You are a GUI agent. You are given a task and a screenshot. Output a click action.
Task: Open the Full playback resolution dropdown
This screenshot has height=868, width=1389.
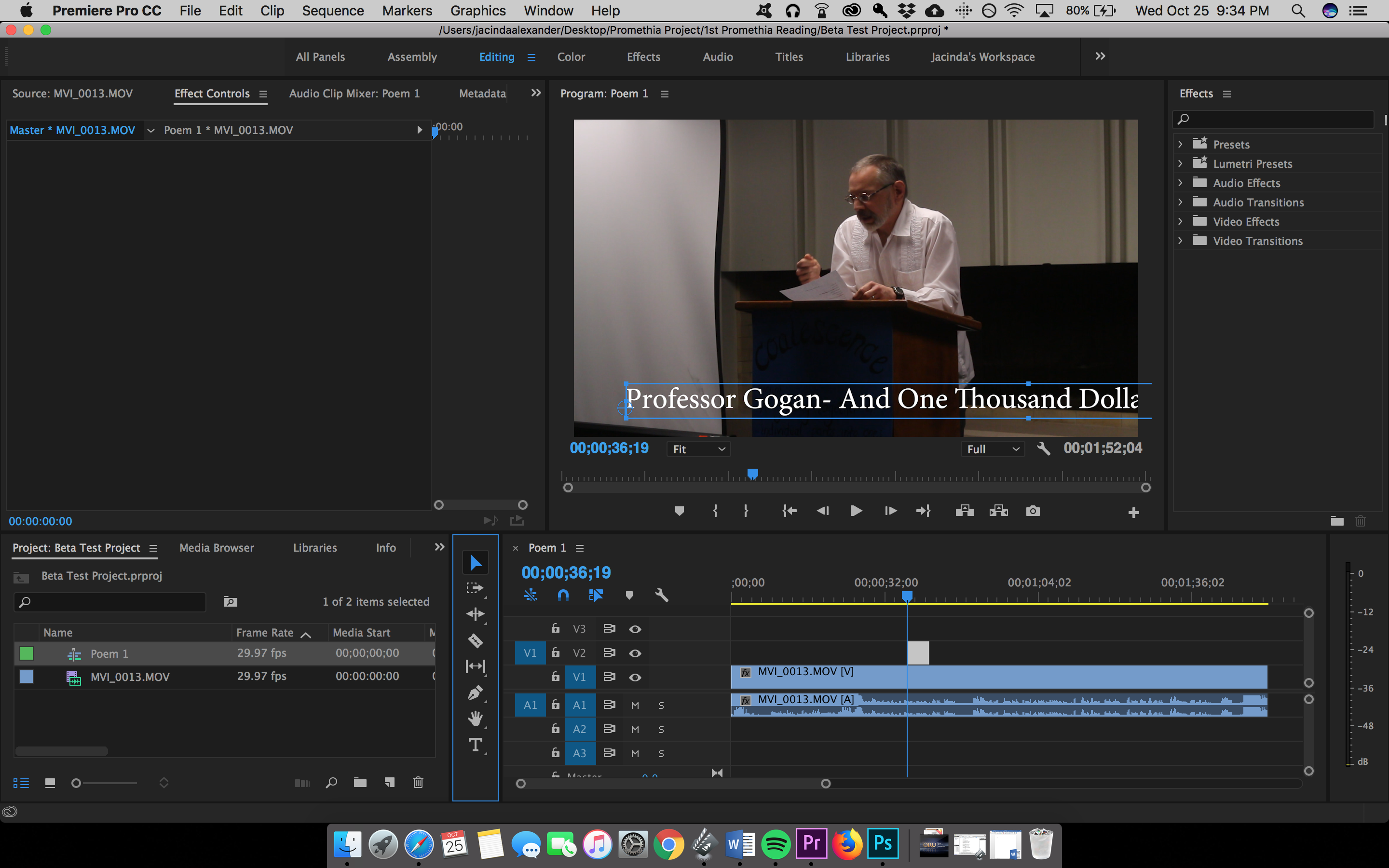coord(993,449)
